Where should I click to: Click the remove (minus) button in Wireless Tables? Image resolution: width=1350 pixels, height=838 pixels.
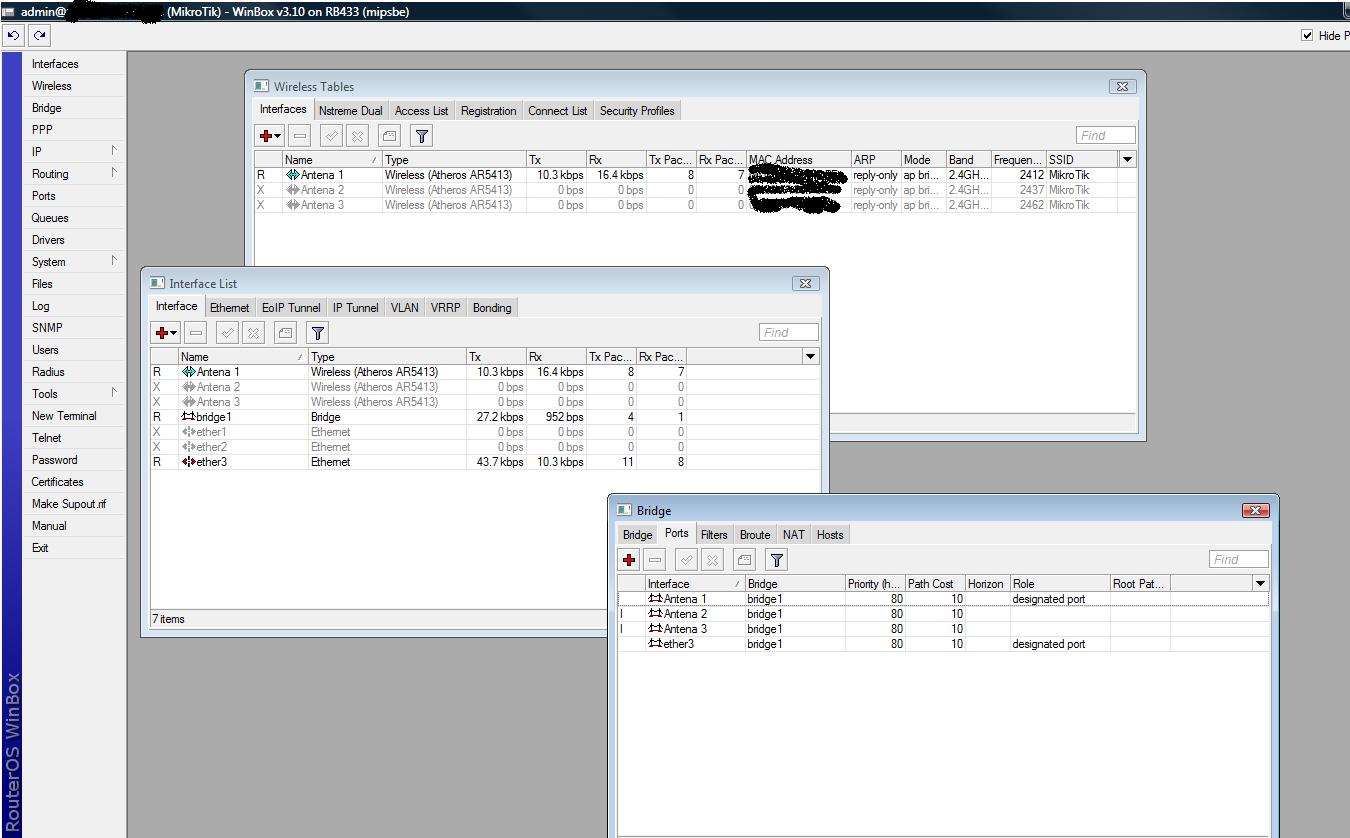299,136
